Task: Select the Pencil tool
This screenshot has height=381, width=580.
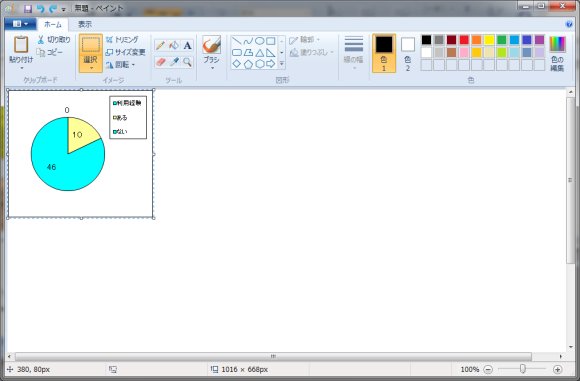Action: click(x=160, y=45)
